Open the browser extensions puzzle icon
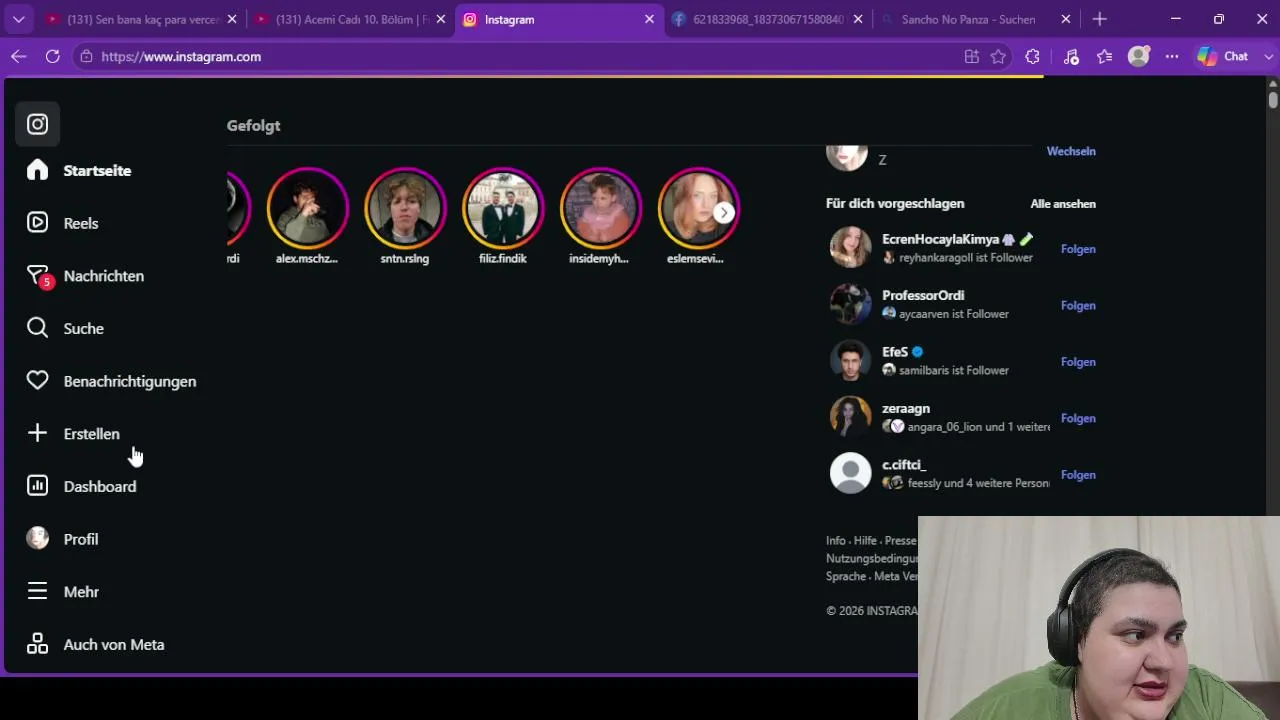1280x720 pixels. (1033, 57)
